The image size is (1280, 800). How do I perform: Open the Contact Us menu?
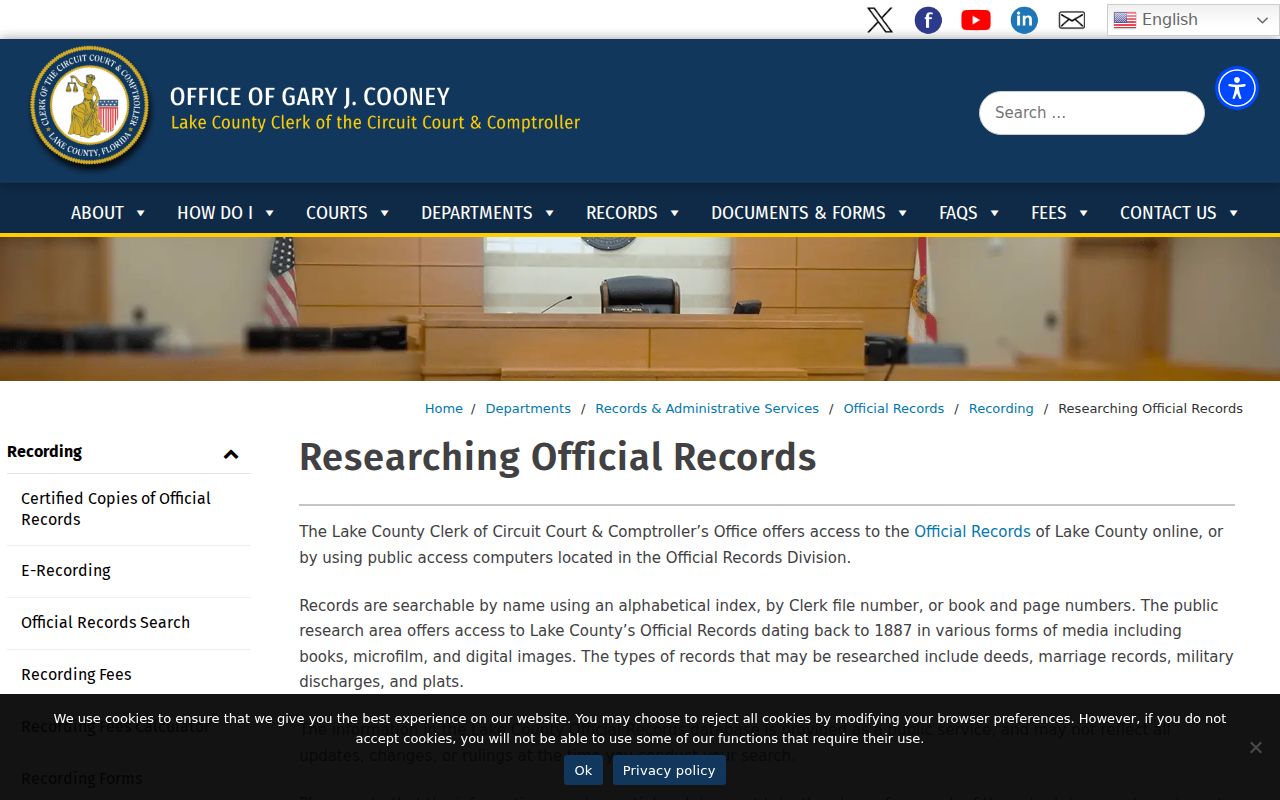pyautogui.click(x=1179, y=212)
